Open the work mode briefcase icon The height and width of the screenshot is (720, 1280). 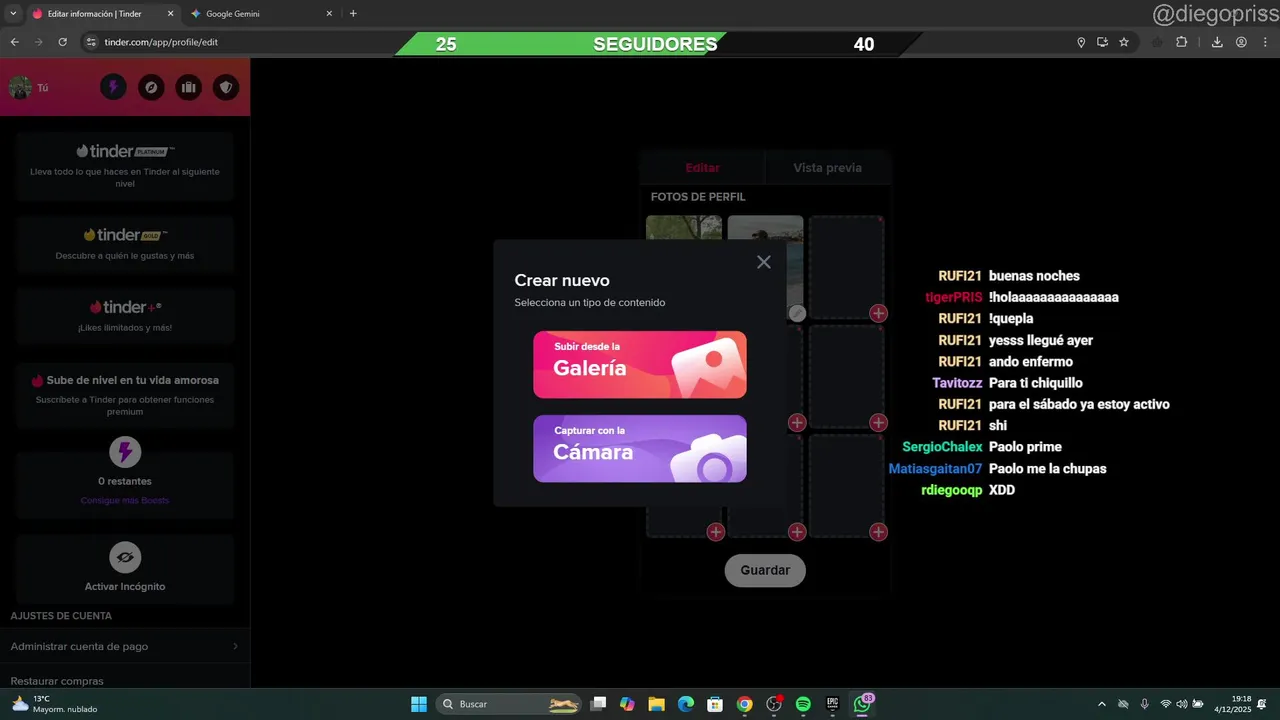[189, 87]
